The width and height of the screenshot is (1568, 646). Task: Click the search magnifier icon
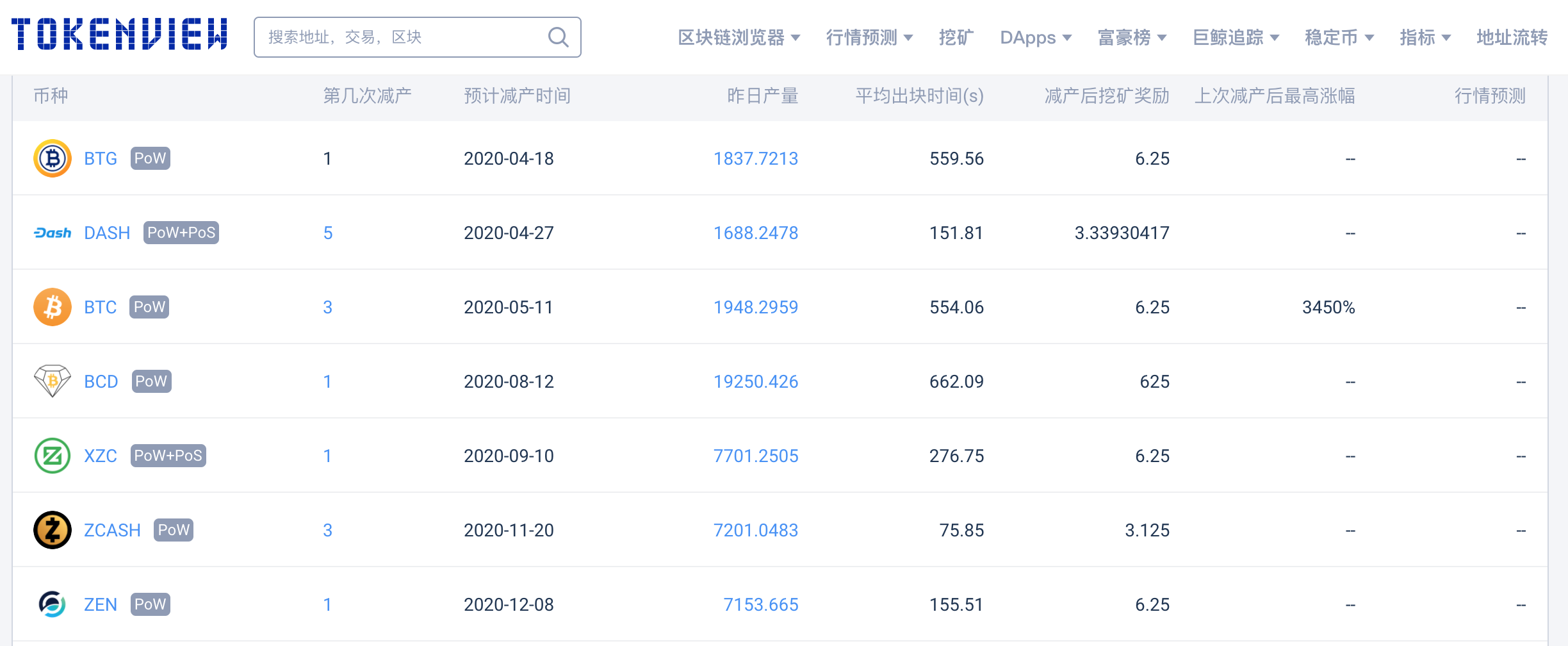(558, 37)
